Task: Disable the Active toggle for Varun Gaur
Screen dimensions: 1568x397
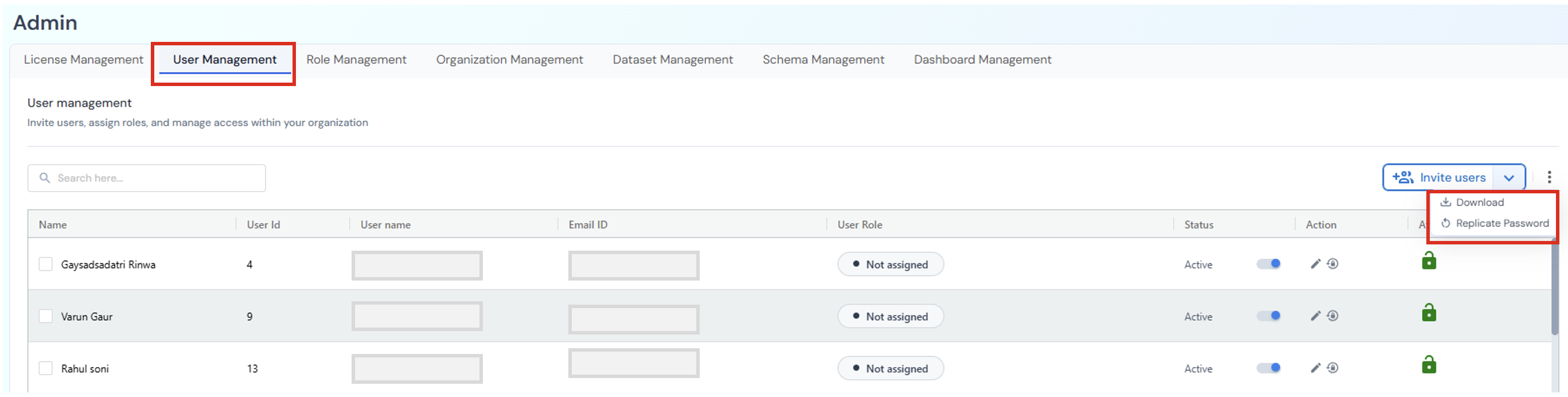Action: tap(1269, 316)
